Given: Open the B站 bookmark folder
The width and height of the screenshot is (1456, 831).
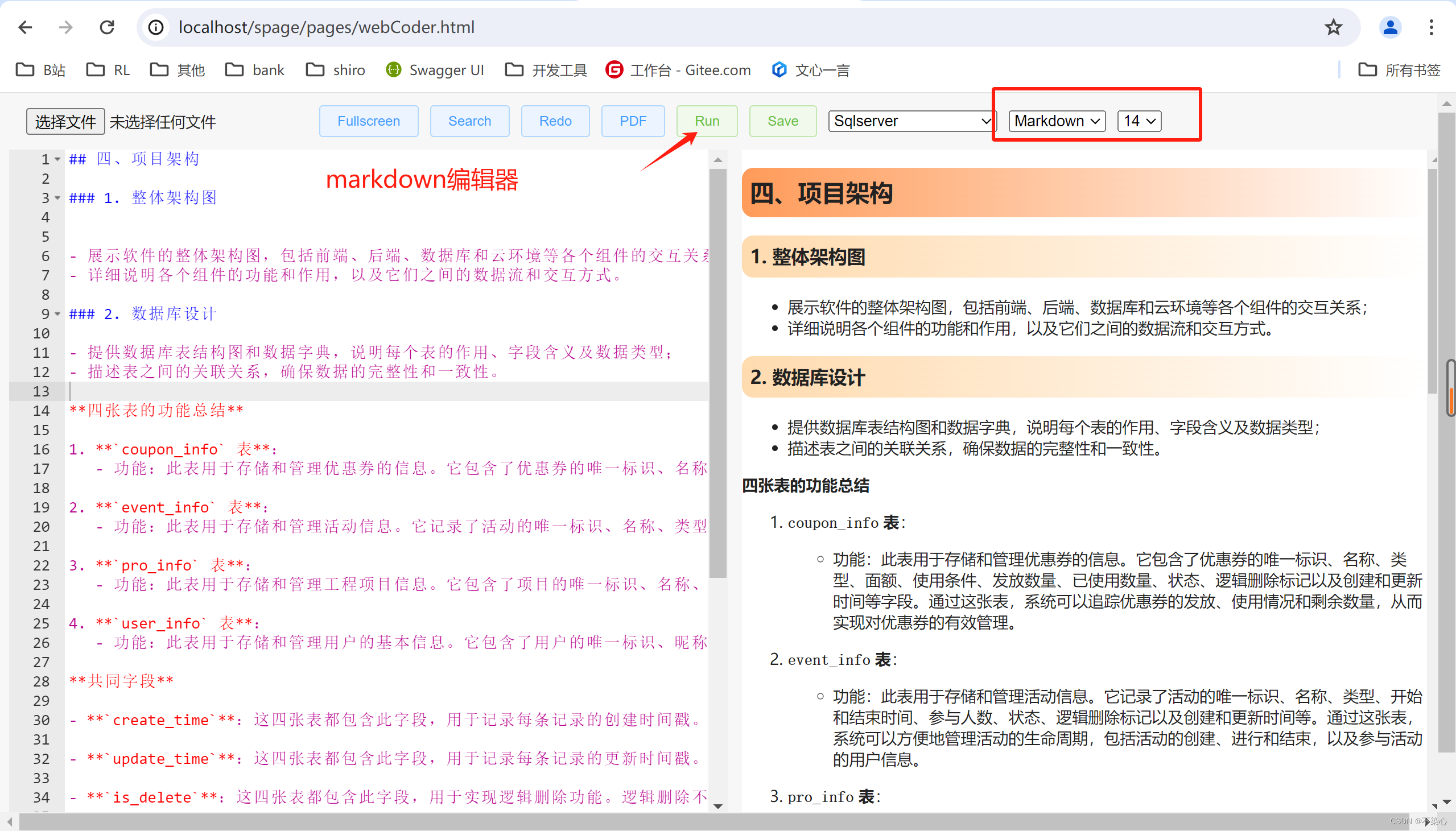Looking at the screenshot, I should point(40,70).
